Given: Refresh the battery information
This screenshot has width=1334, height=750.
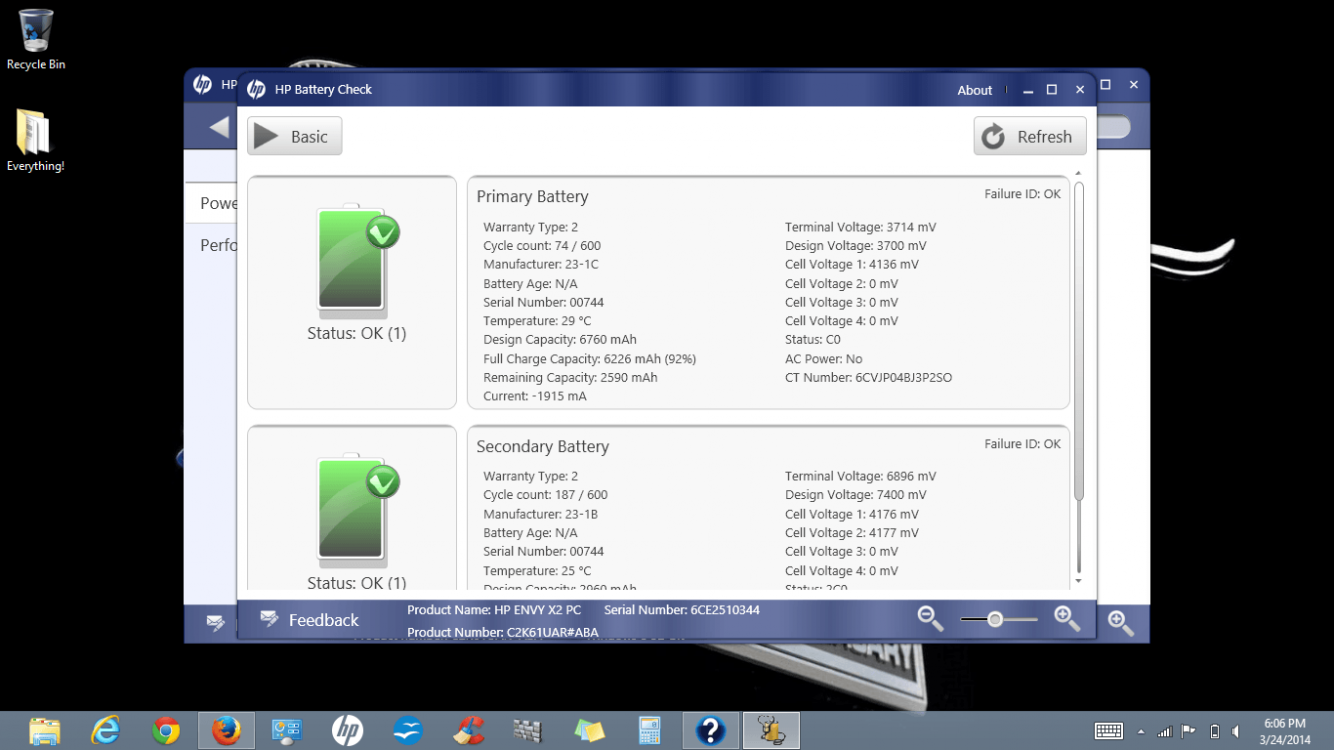Looking at the screenshot, I should pos(1030,136).
